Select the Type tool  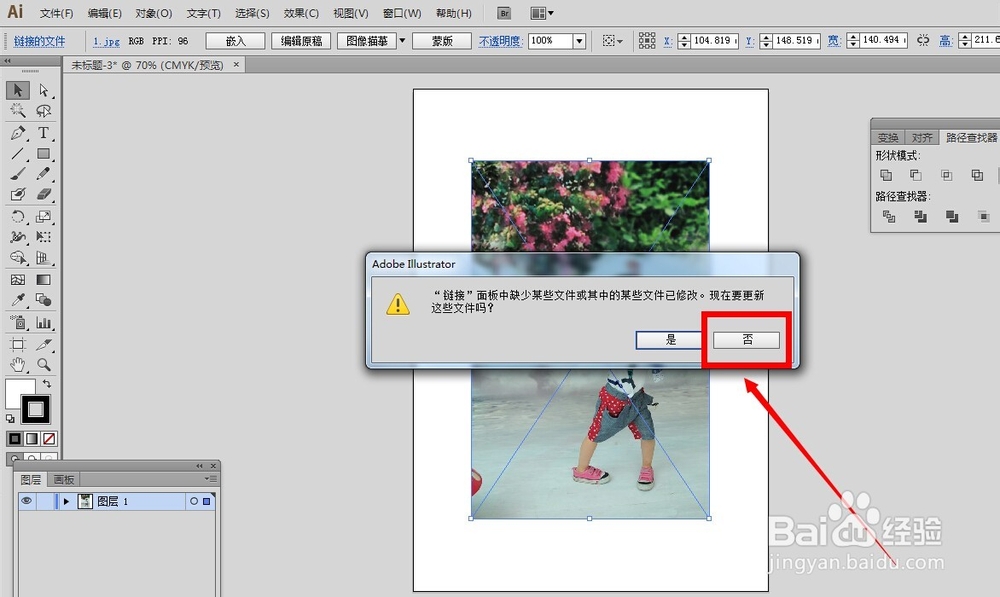(43, 133)
